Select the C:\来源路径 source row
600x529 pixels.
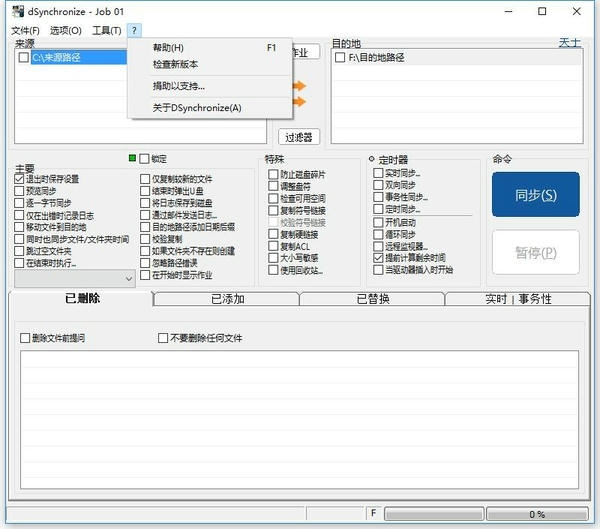79,57
